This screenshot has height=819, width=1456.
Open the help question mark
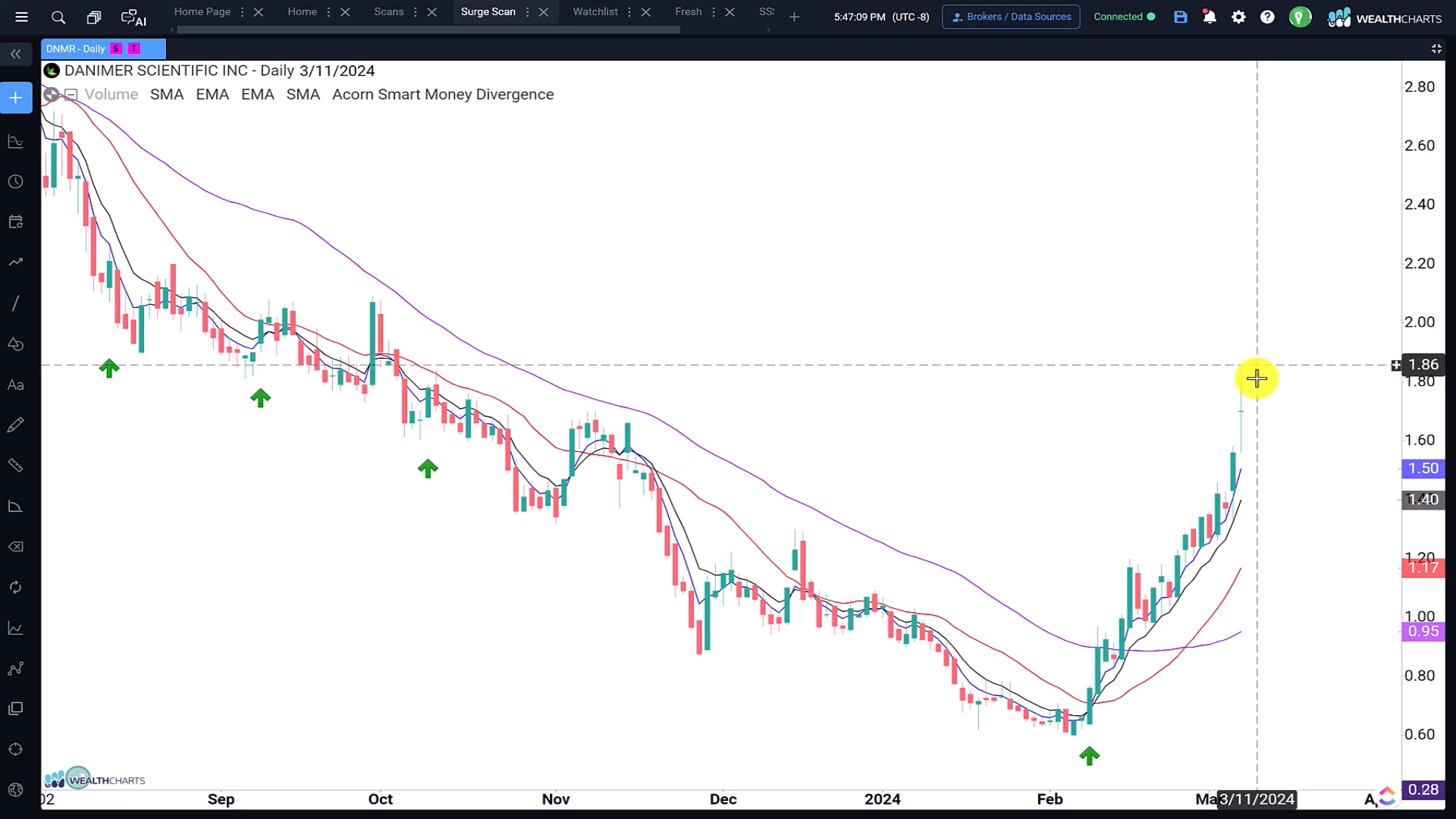(x=1267, y=17)
